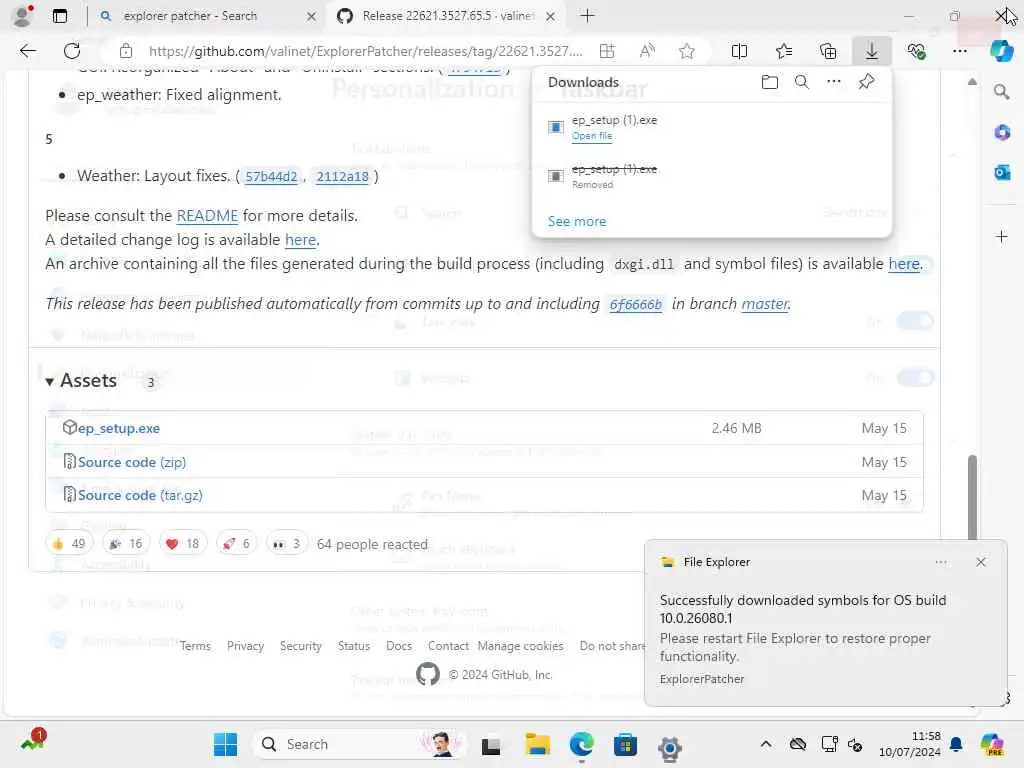
Task: Open Edge Settings and more menu
Action: [x=959, y=51]
